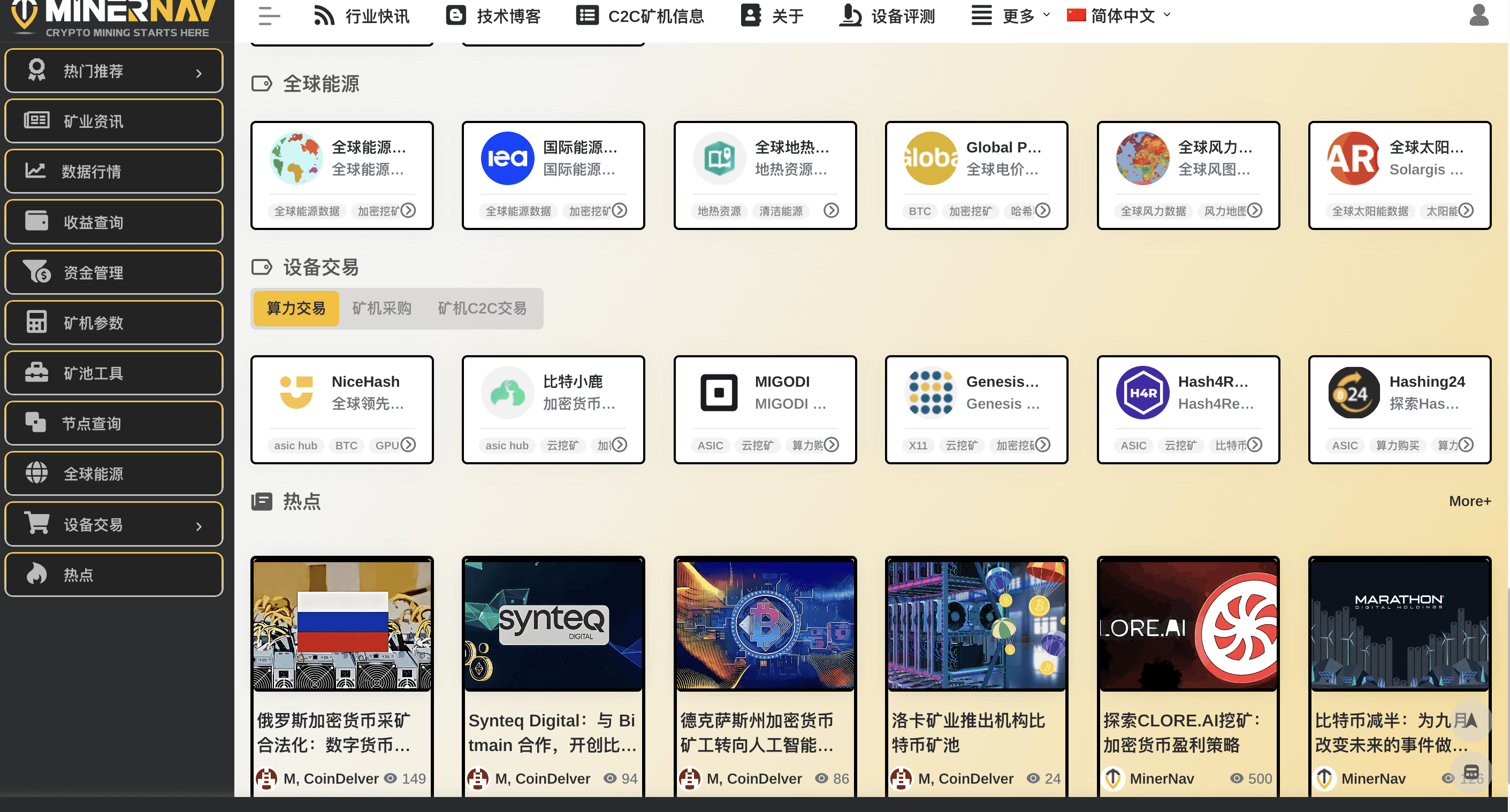Expand 设备交易 sidebar item
1510x812 pixels.
(114, 524)
